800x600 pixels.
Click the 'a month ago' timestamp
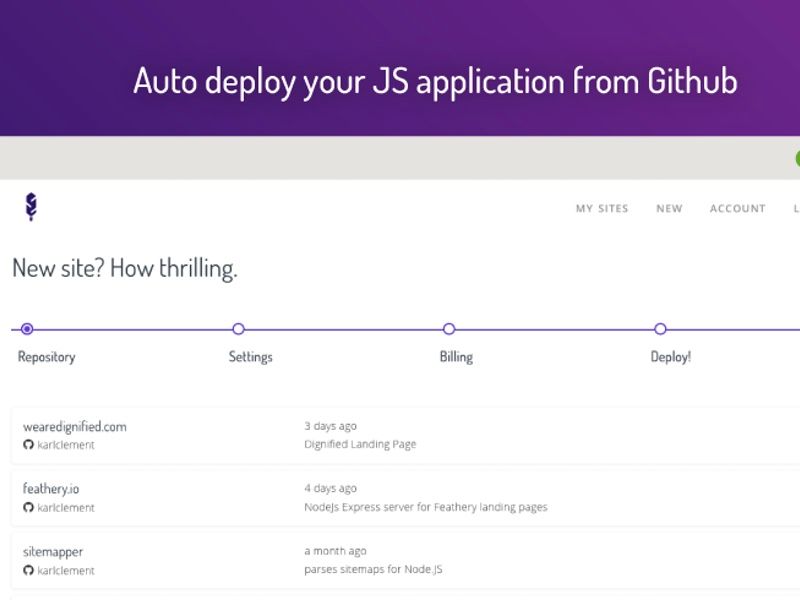point(335,551)
